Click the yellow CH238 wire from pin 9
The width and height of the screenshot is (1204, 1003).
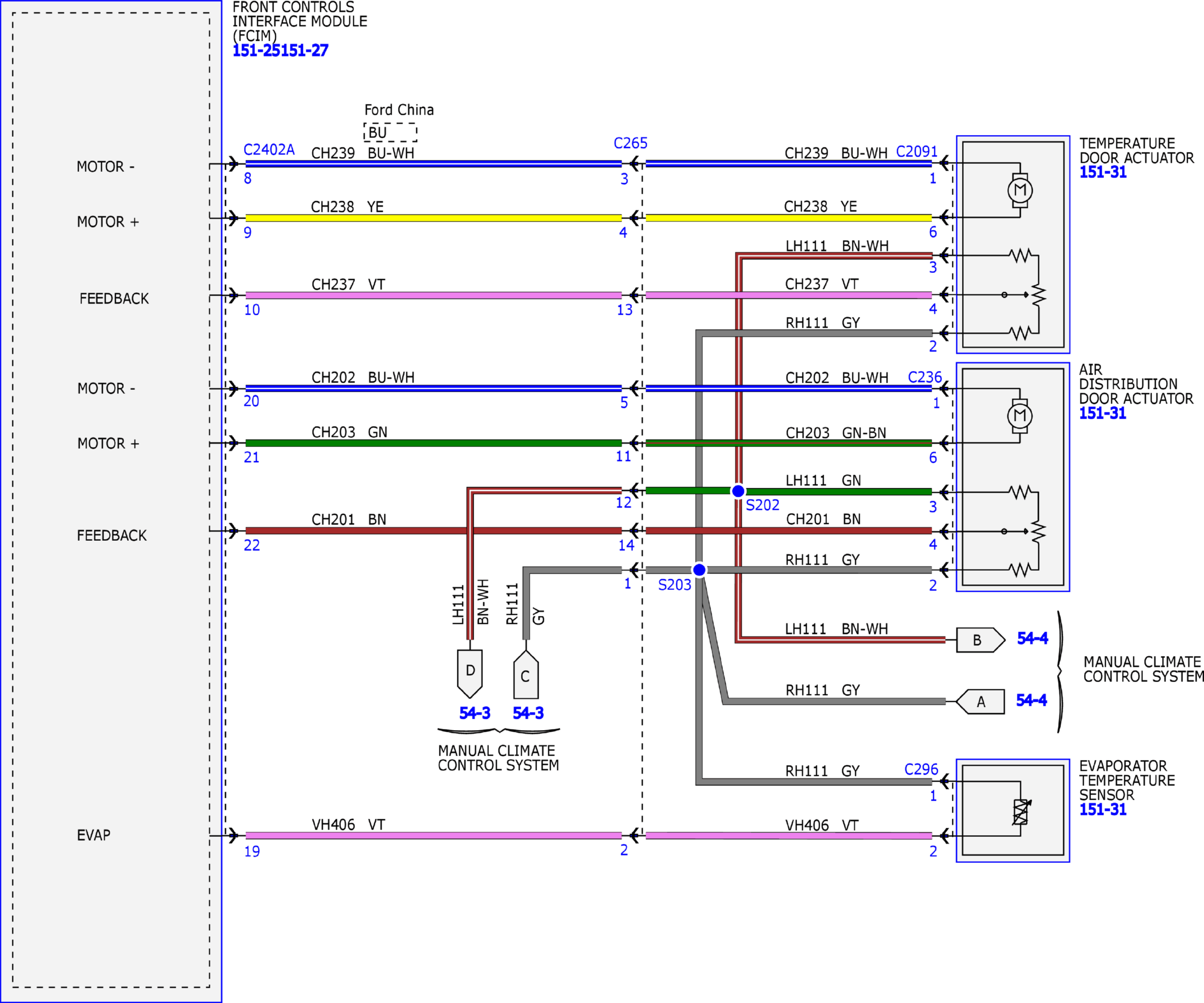[434, 218]
